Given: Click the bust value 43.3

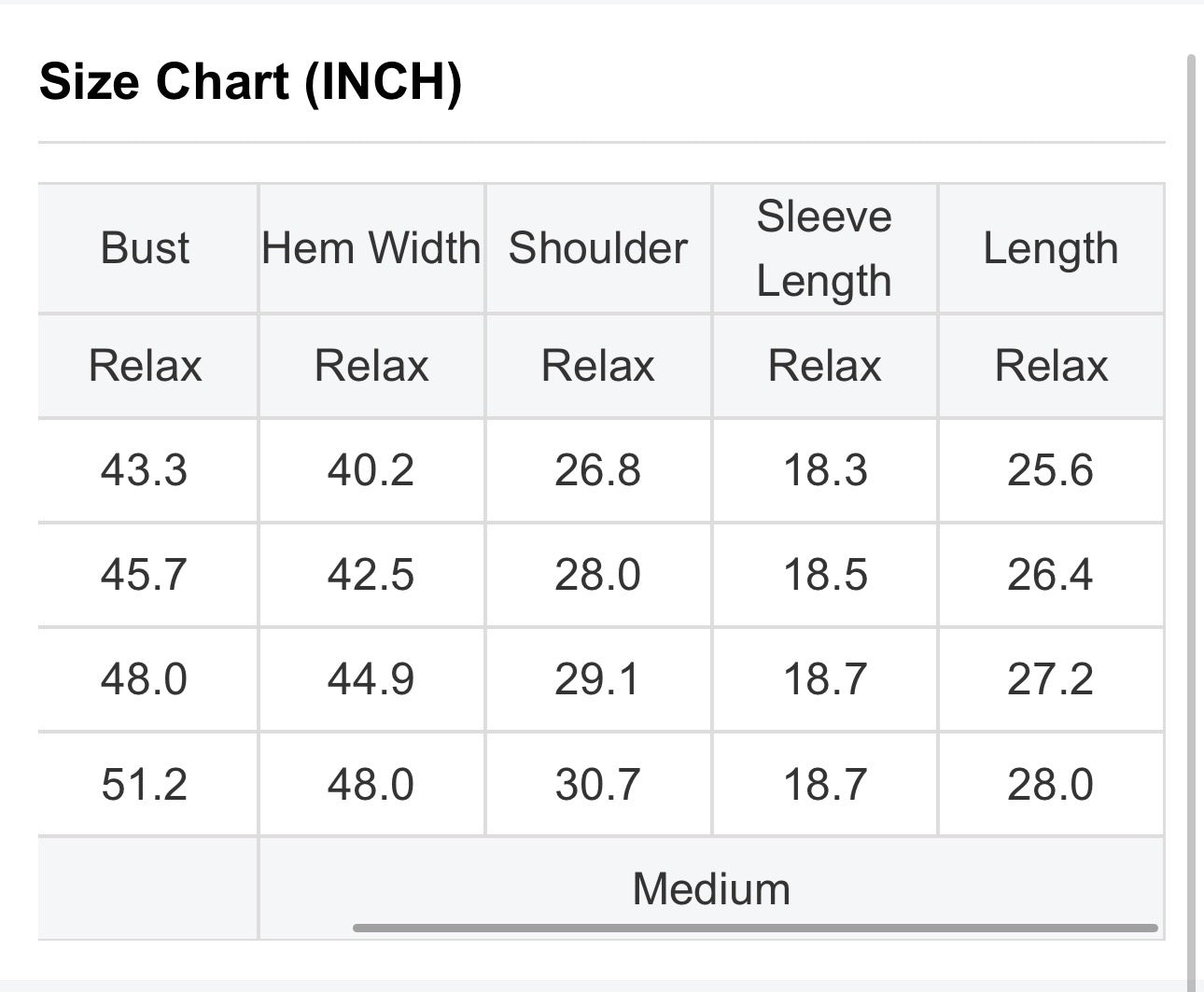Looking at the screenshot, I should tap(145, 469).
